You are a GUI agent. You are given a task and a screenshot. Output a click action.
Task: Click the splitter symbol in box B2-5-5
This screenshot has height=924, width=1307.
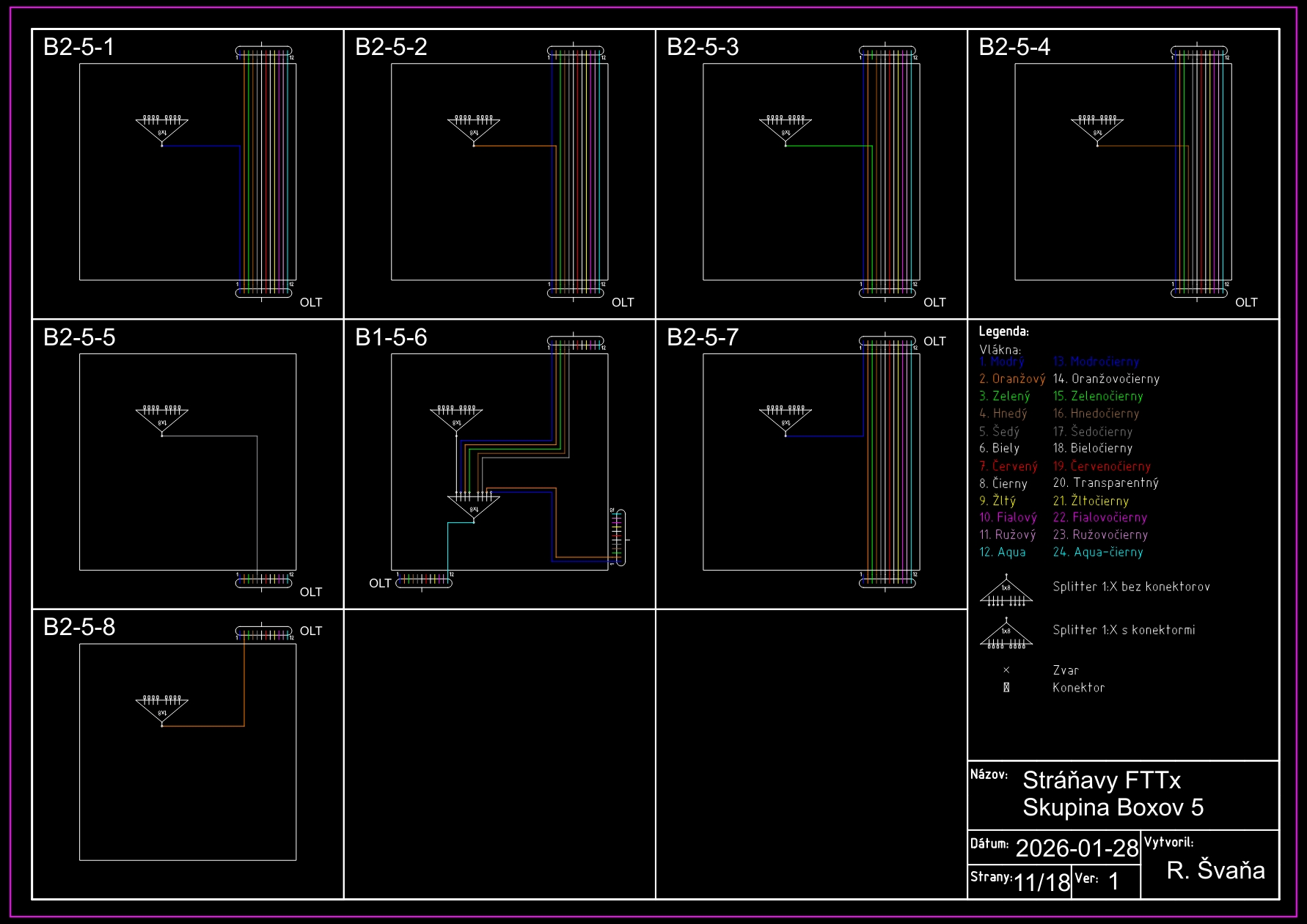click(162, 419)
